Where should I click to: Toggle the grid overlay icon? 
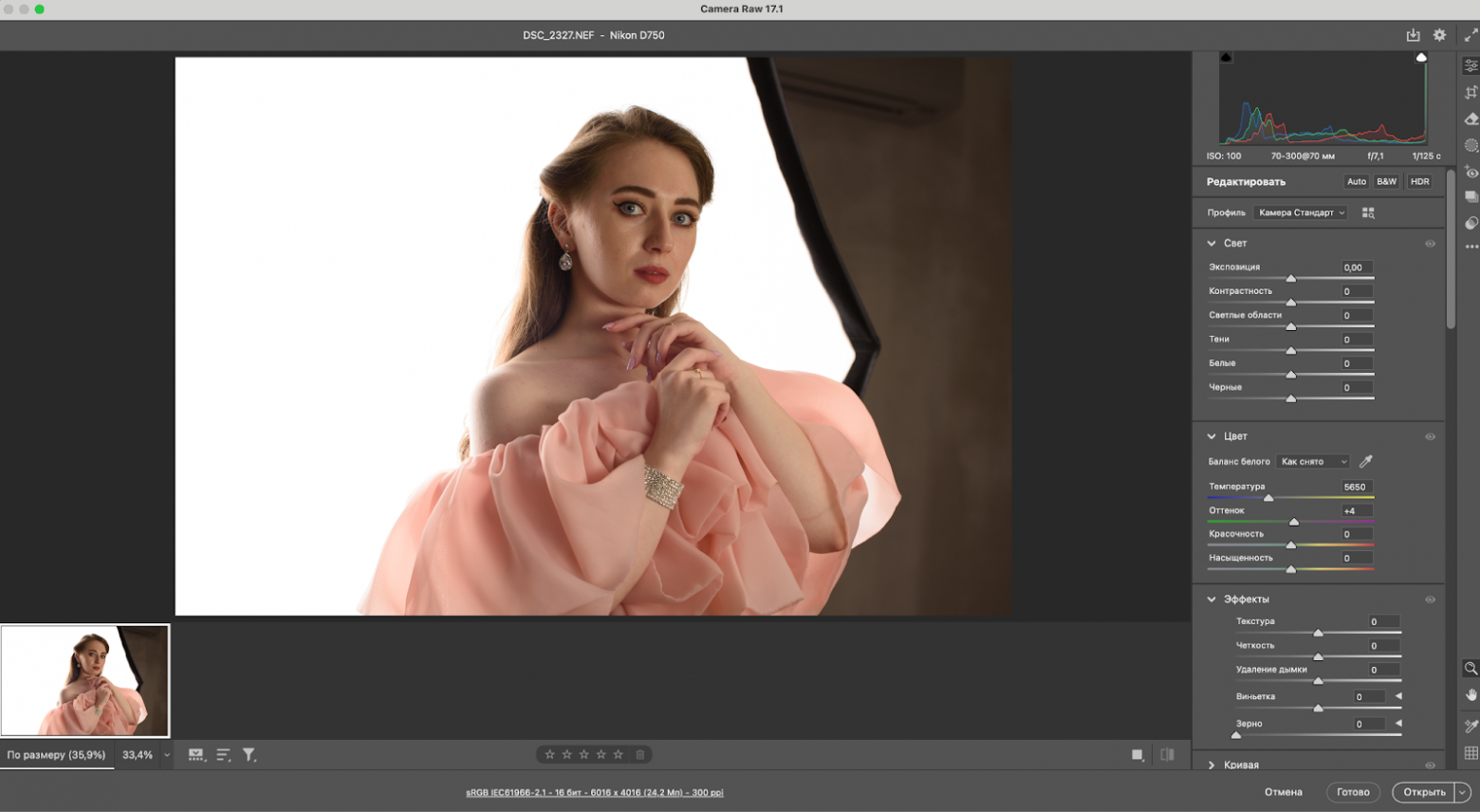point(1471,753)
